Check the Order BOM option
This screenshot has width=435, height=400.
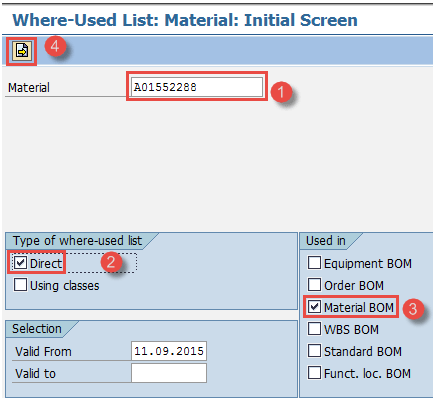pos(314,285)
